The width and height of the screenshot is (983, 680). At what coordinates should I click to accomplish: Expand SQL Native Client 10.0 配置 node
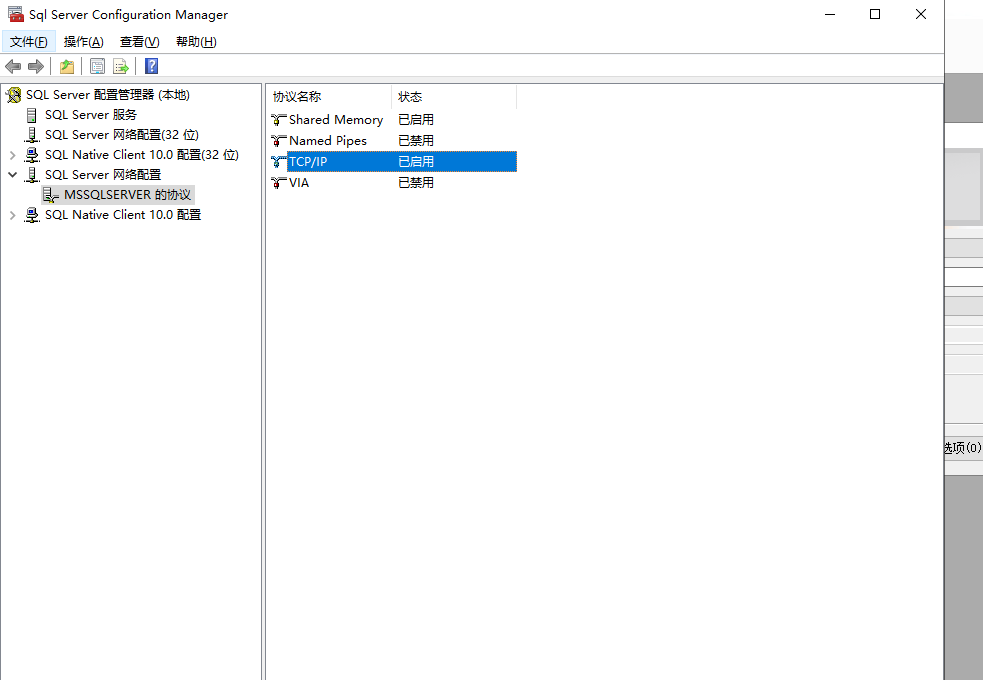pyautogui.click(x=13, y=215)
